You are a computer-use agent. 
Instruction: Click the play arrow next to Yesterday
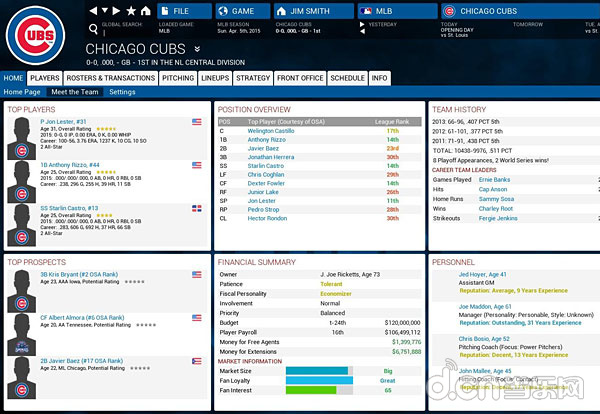click(362, 24)
